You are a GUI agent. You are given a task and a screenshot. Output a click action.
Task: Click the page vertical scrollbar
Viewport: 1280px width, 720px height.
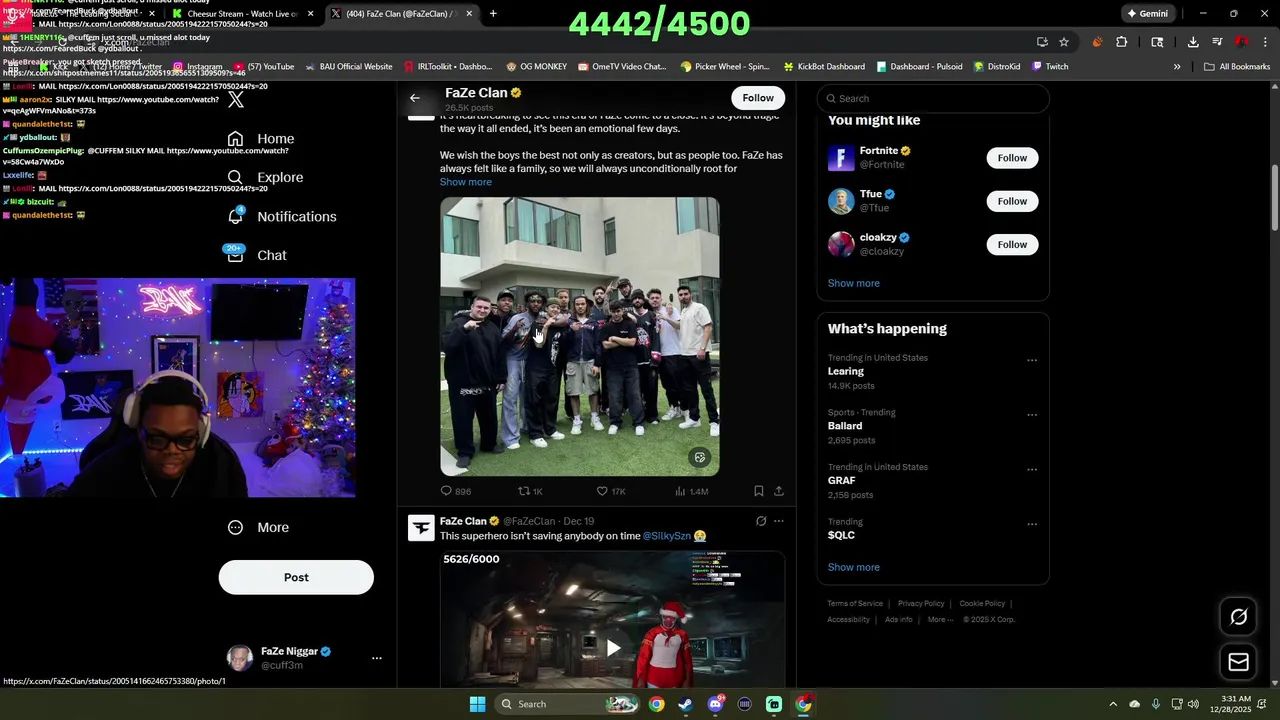point(1275,200)
